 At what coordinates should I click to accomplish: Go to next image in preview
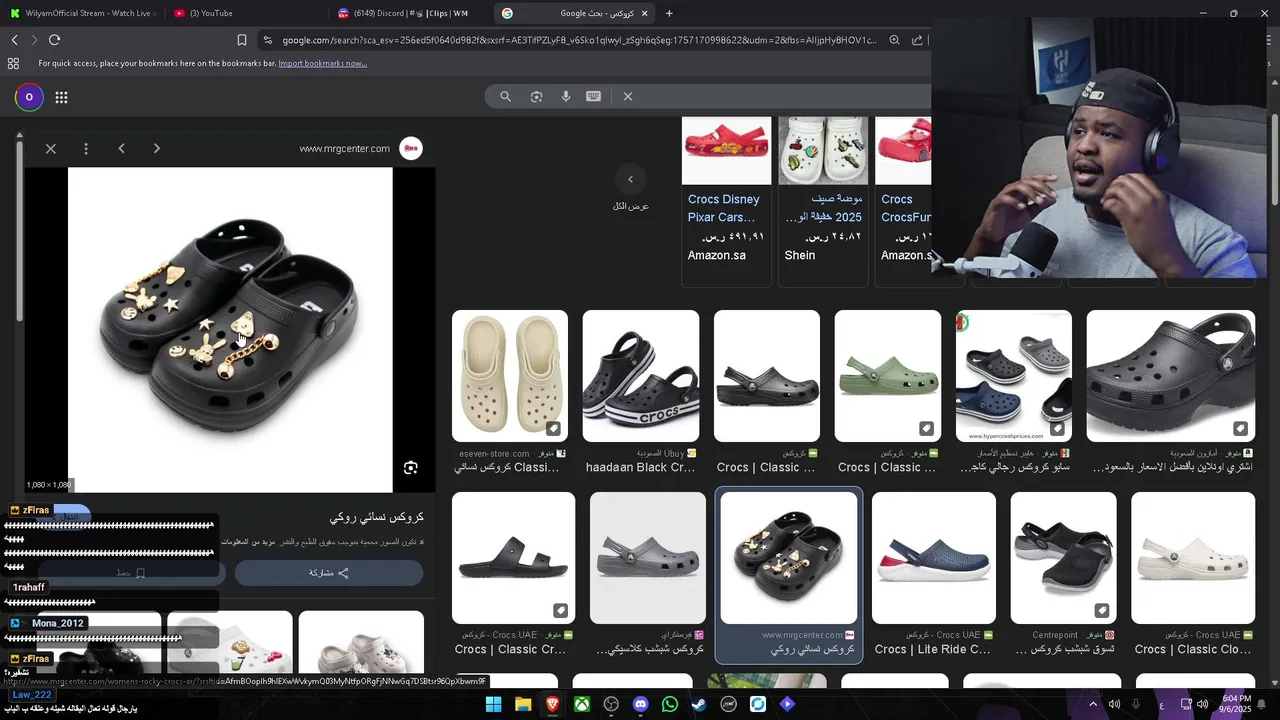coord(157,149)
